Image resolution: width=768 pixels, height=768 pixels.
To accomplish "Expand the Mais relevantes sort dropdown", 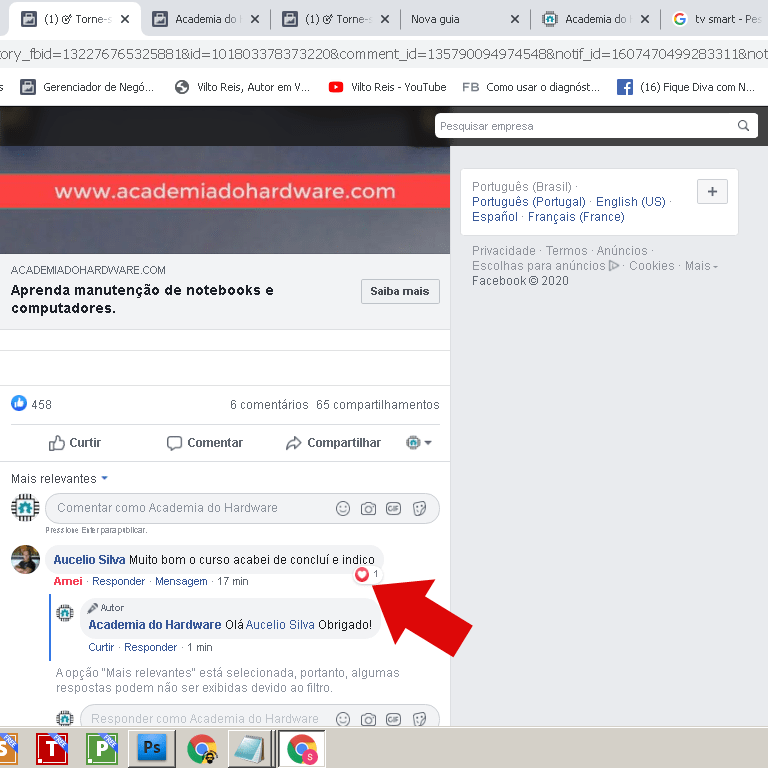I will point(59,479).
